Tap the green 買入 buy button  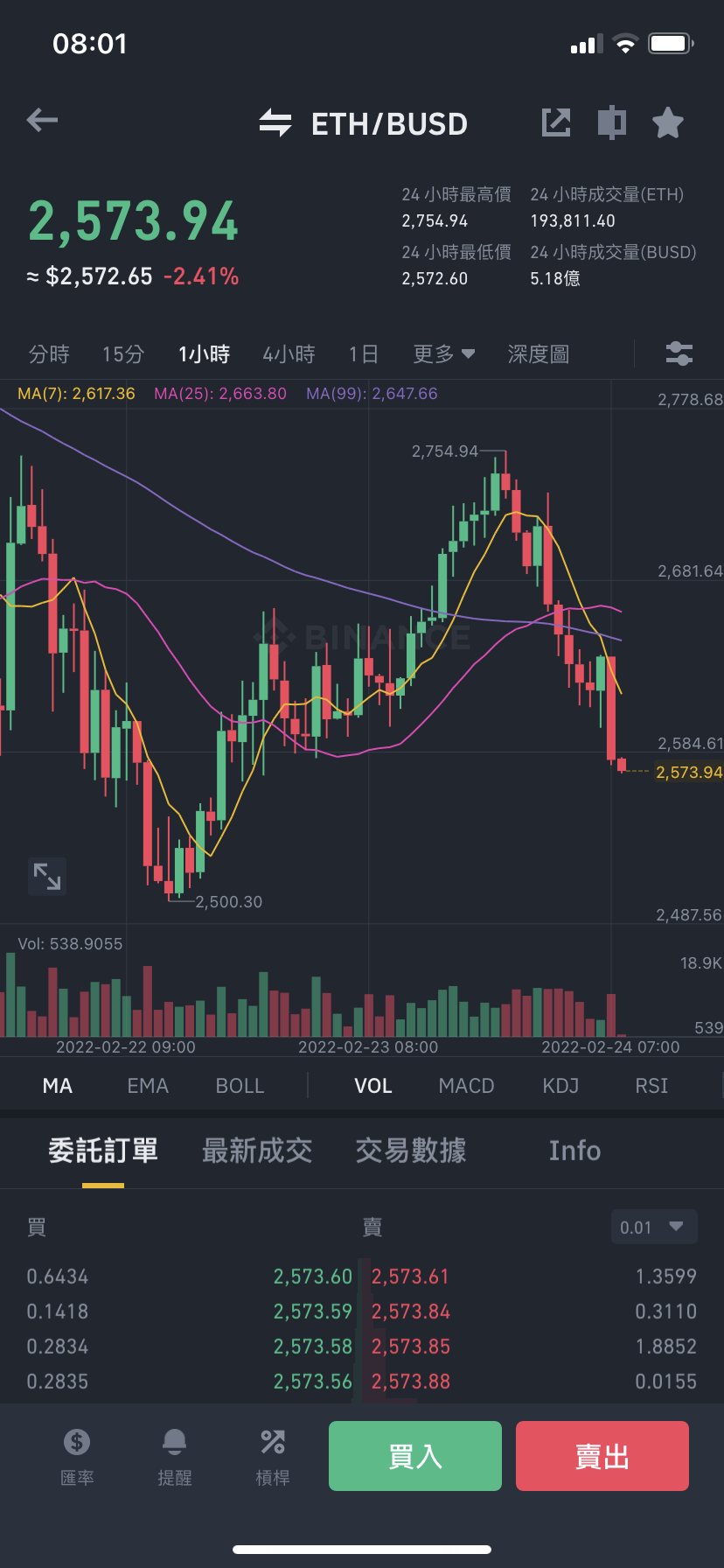tap(415, 1456)
